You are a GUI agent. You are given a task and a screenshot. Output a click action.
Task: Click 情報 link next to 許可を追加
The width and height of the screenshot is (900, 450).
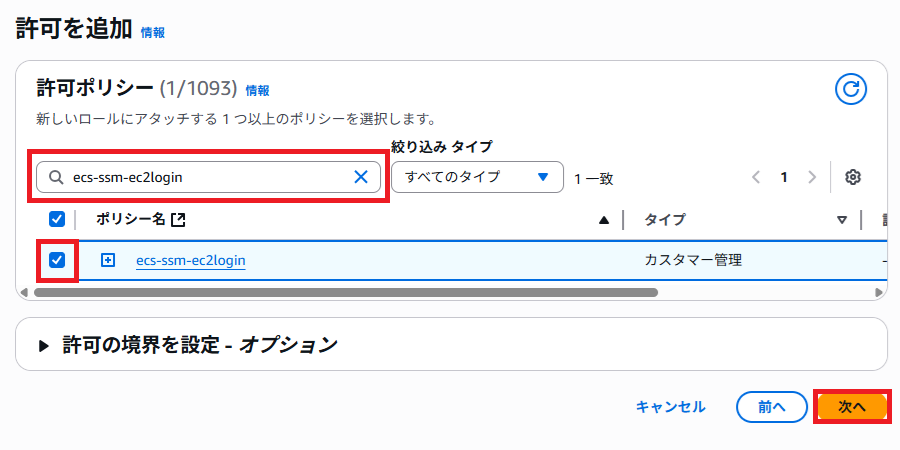tap(153, 32)
